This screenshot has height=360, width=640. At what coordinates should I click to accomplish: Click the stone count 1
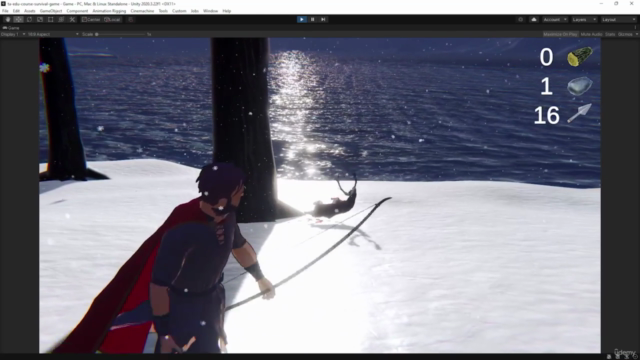pyautogui.click(x=547, y=87)
